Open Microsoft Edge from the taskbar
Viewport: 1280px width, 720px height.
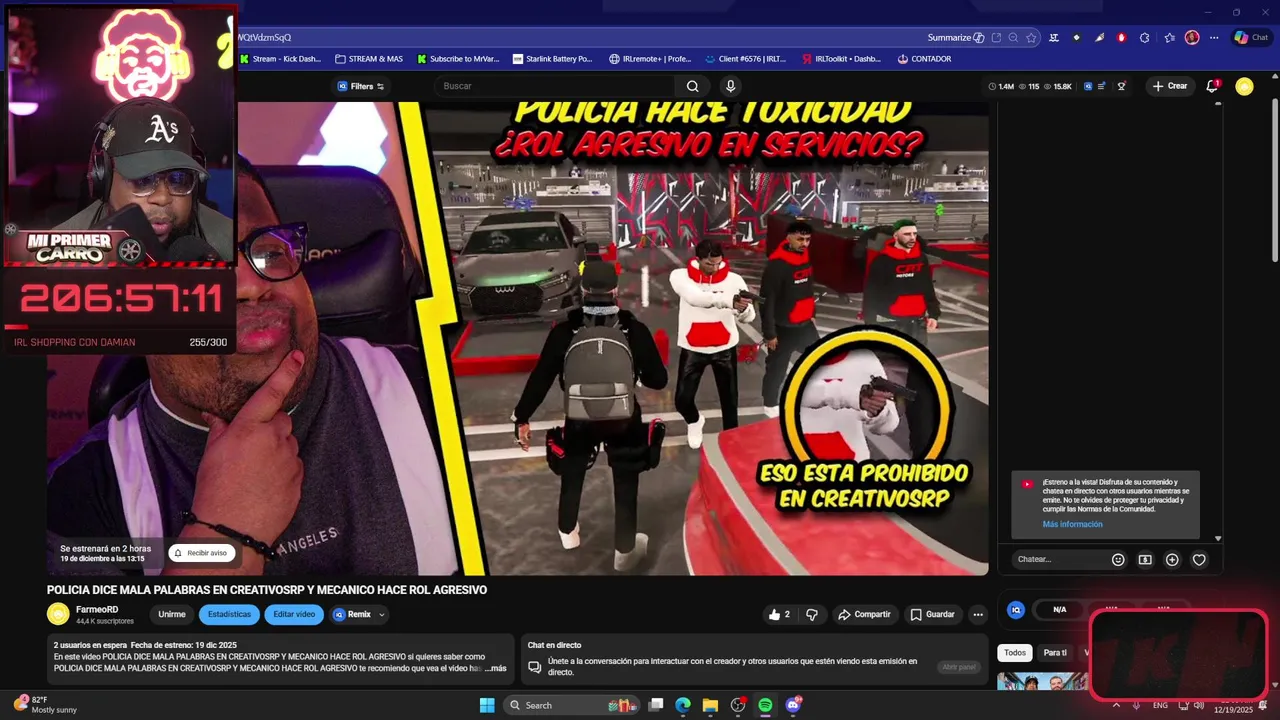coord(683,705)
